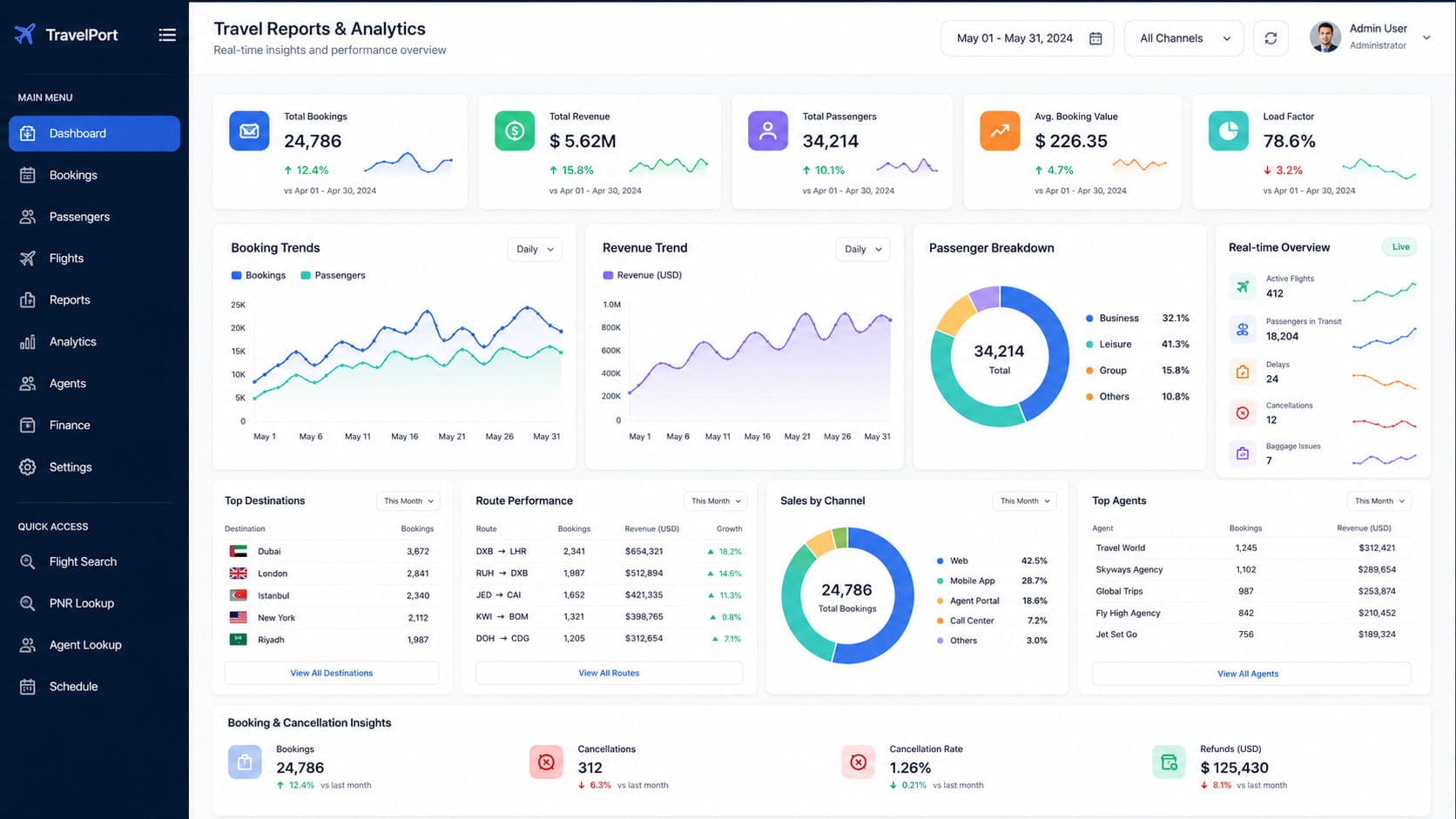1456x819 pixels.
Task: Open the calendar icon in date range
Action: tap(1095, 38)
